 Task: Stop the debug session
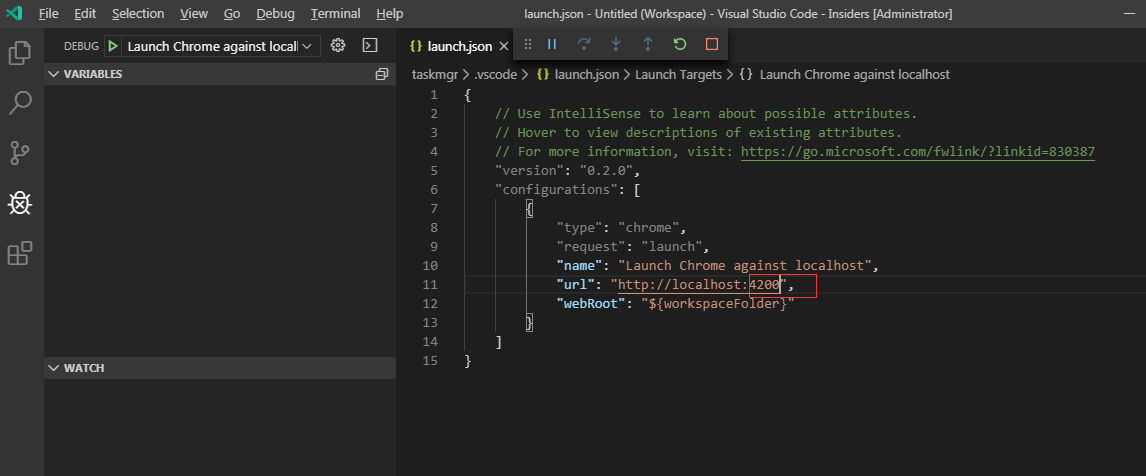click(712, 45)
